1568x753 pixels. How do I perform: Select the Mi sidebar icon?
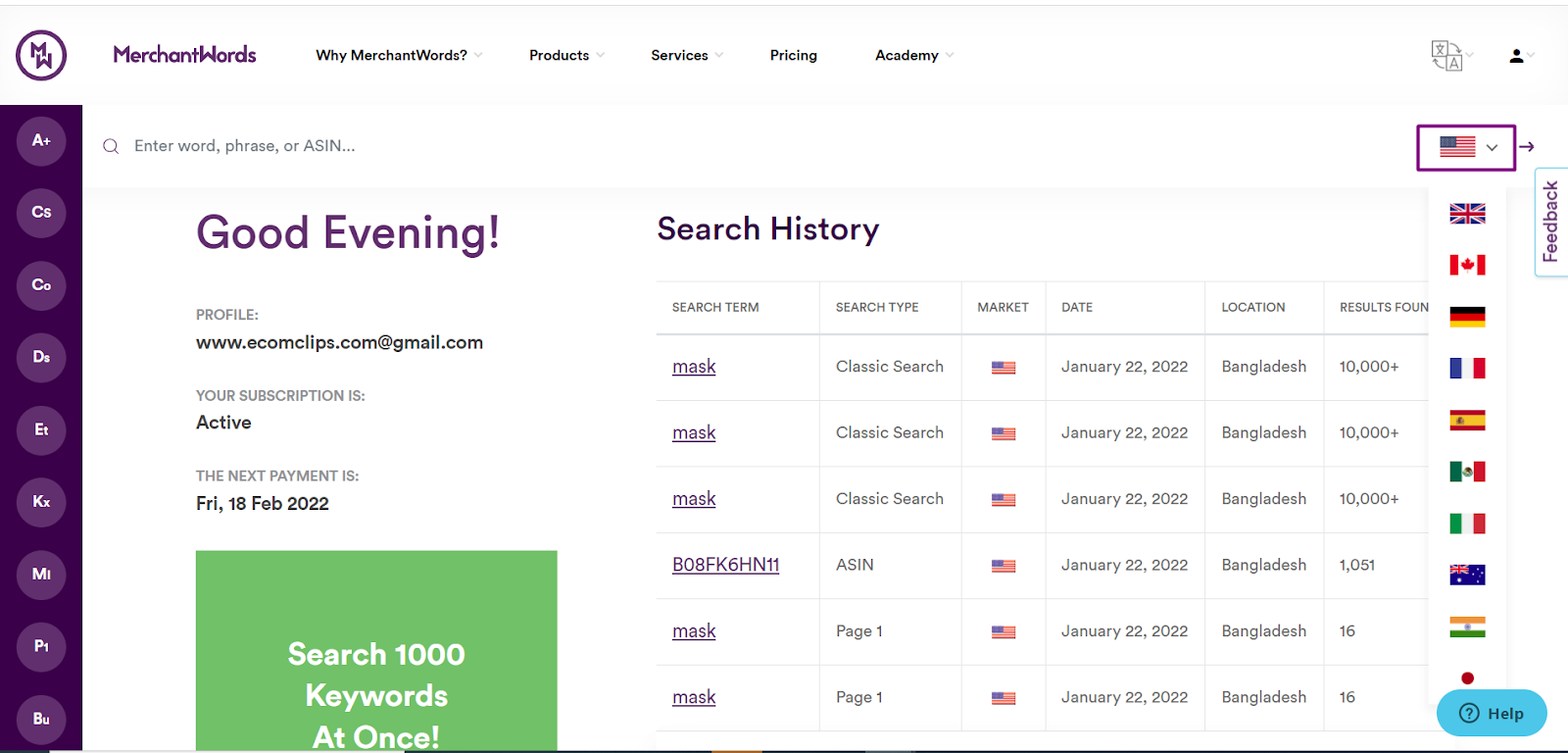41,574
